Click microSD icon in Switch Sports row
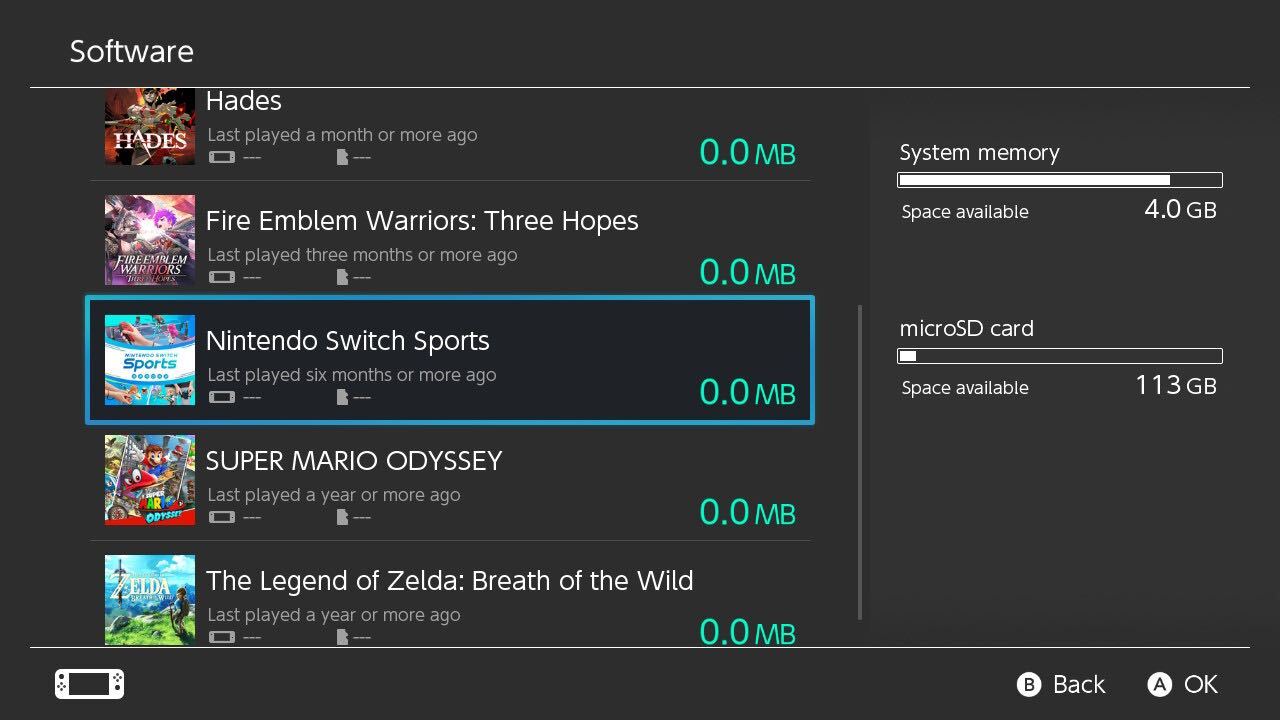This screenshot has width=1280, height=720. (342, 397)
